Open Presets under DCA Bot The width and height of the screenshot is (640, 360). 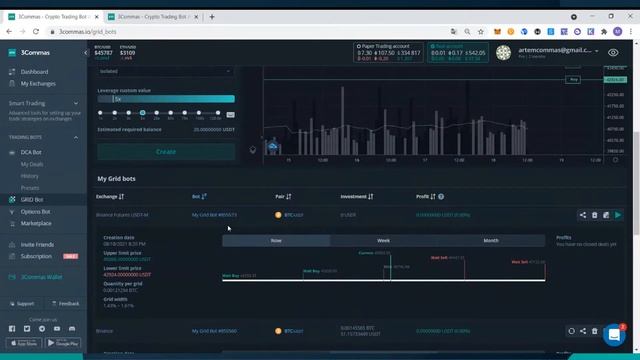[x=30, y=188]
